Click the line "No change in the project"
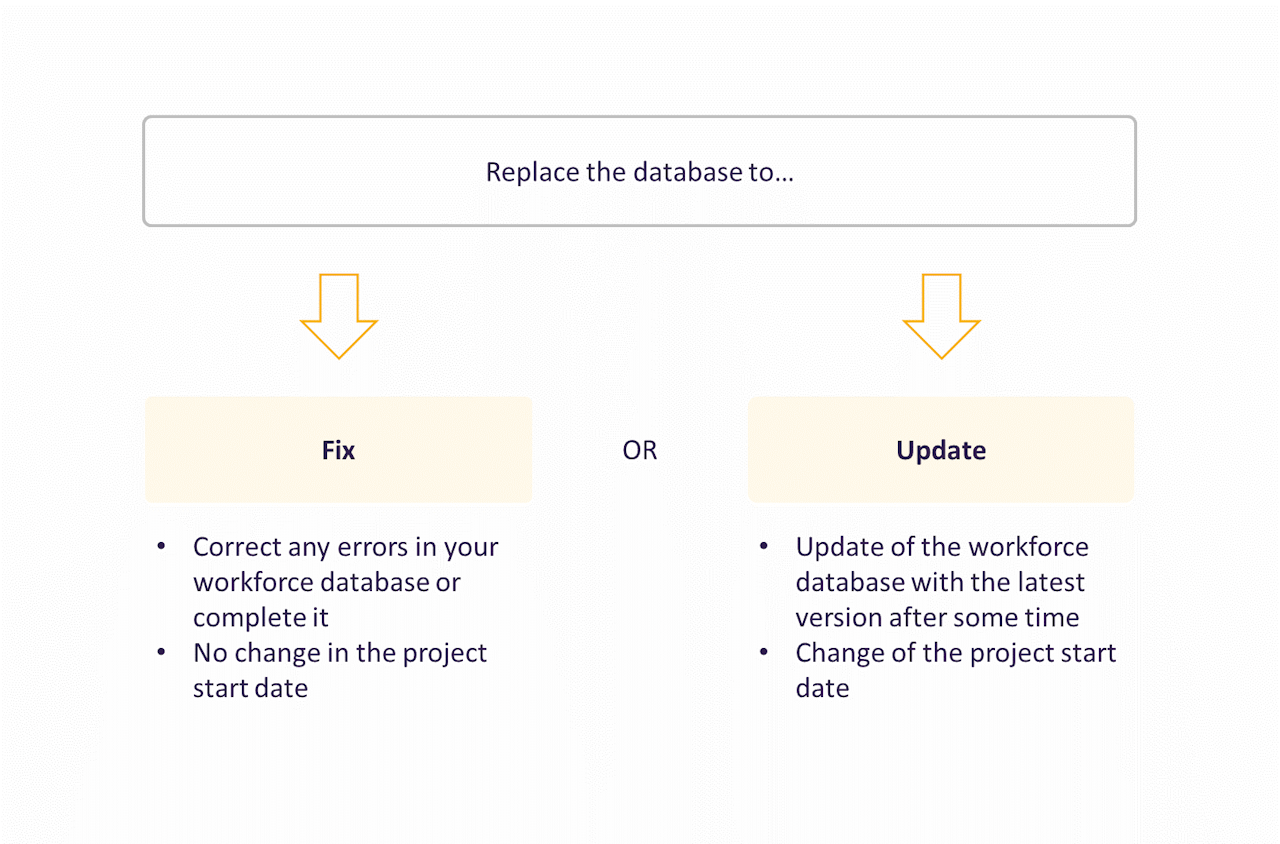Screen dimensions: 1280x844 340,653
